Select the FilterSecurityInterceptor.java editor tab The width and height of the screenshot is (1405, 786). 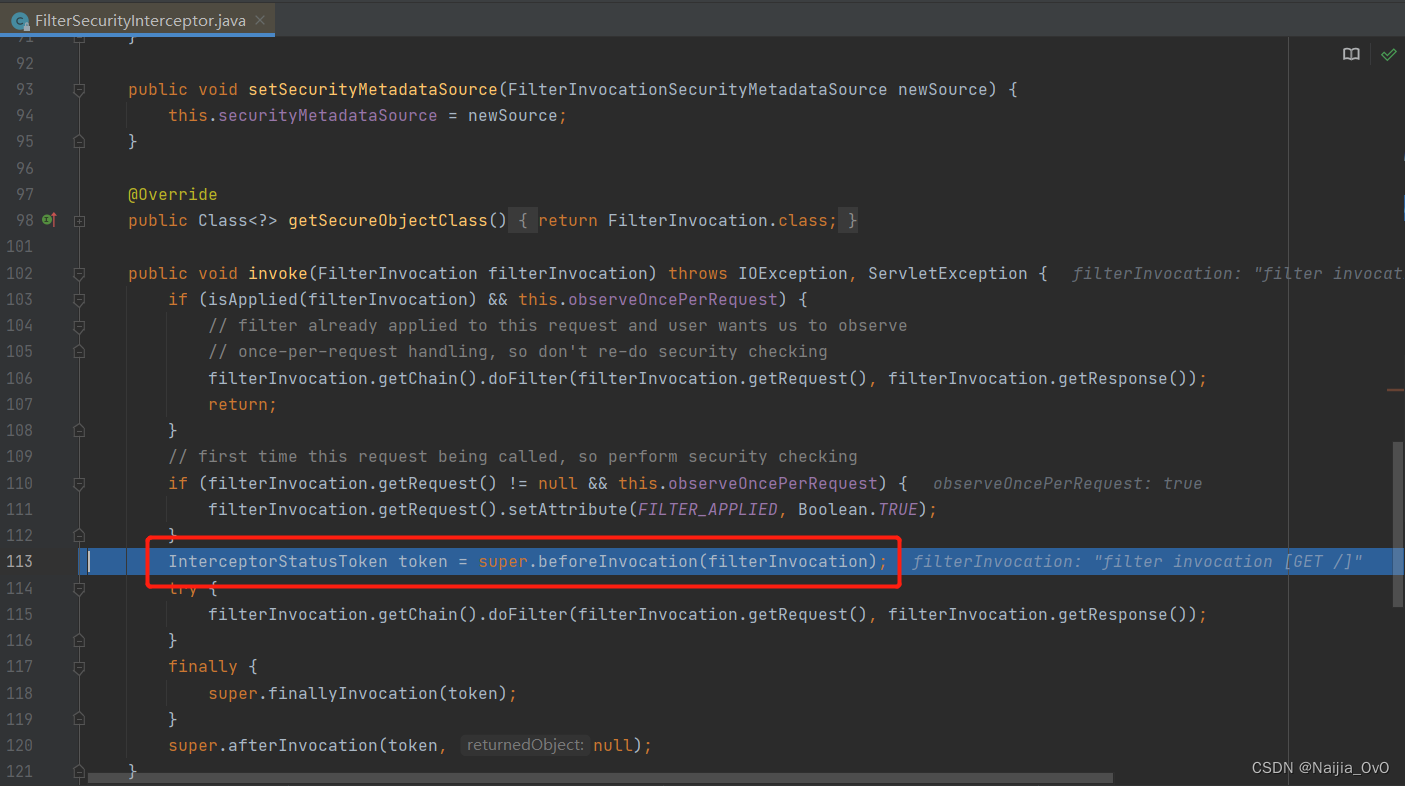tap(140, 20)
